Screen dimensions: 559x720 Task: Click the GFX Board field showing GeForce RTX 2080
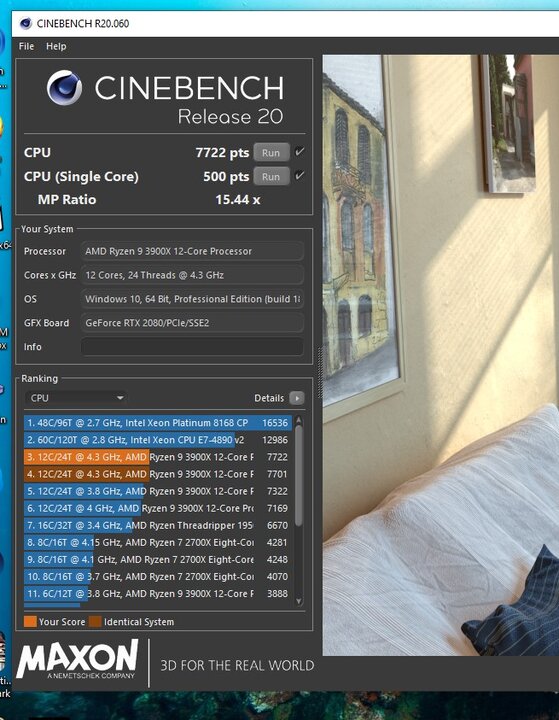point(192,323)
